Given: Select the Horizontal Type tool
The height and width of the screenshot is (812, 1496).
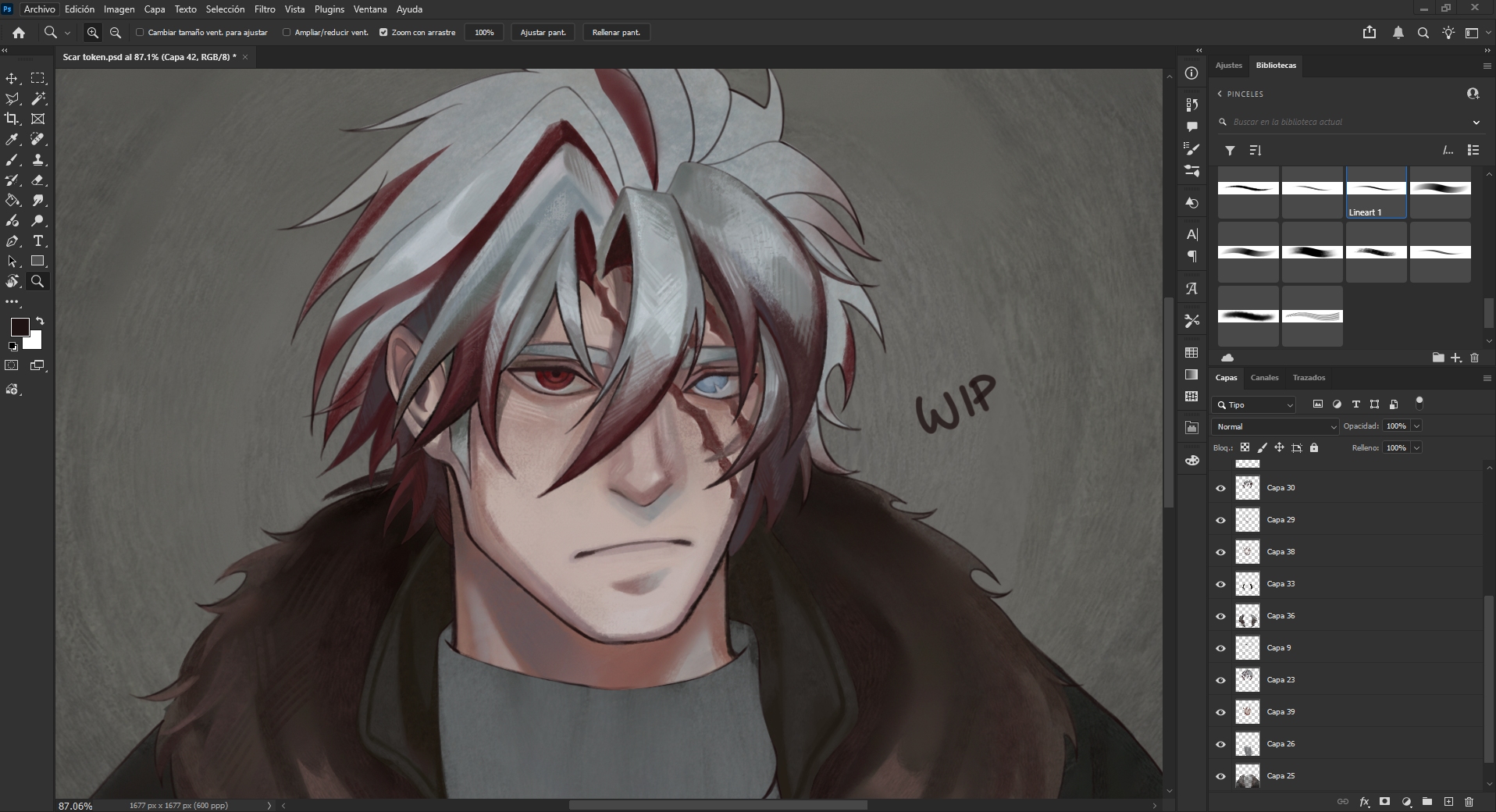Looking at the screenshot, I should point(37,241).
